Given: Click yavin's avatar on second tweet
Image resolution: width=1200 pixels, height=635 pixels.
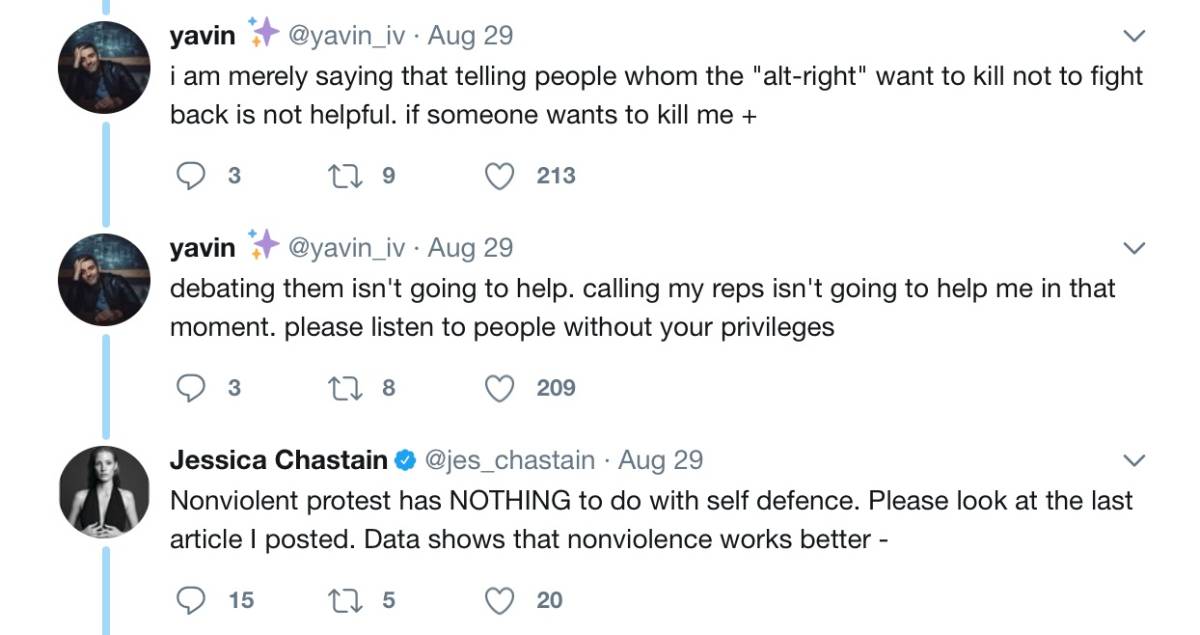Looking at the screenshot, I should [x=104, y=279].
